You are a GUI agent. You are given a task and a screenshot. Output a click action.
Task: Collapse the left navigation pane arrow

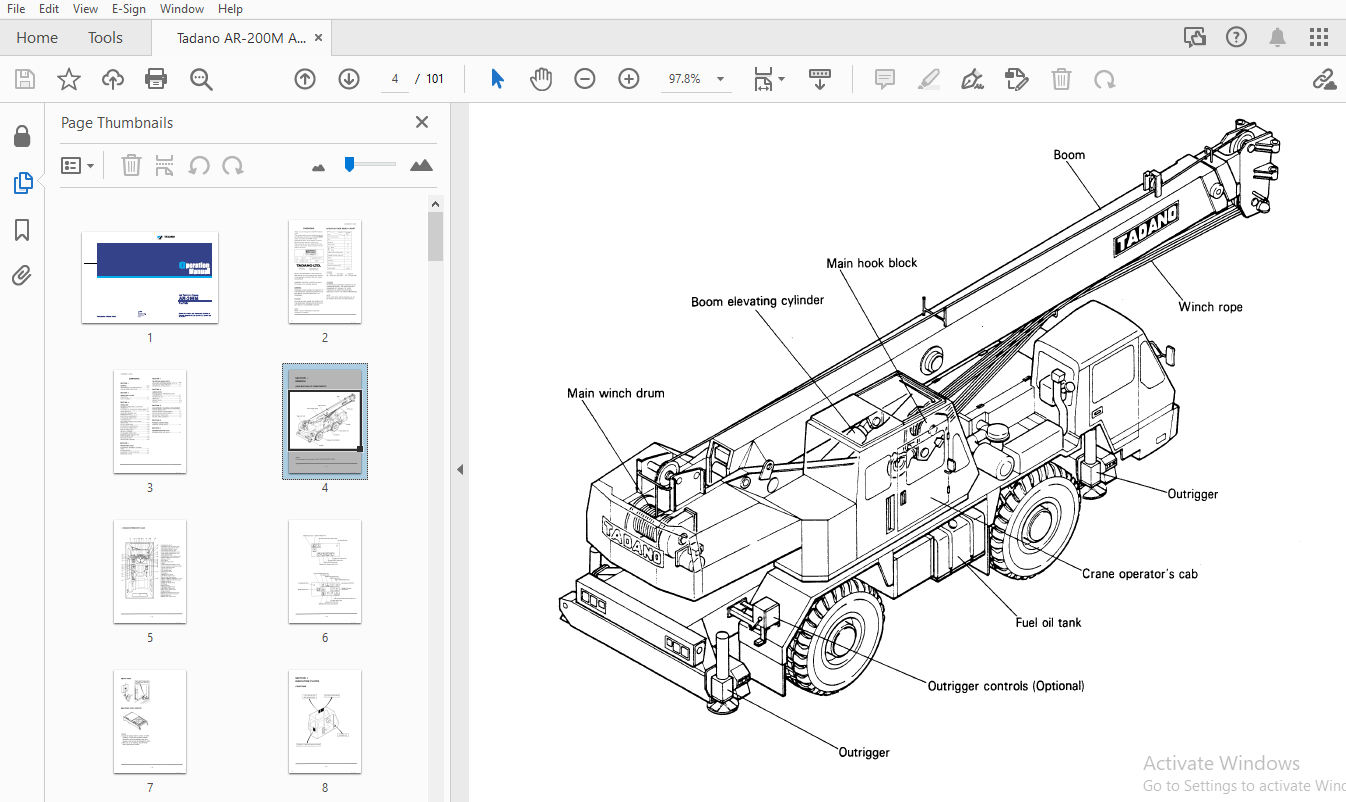pyautogui.click(x=460, y=469)
